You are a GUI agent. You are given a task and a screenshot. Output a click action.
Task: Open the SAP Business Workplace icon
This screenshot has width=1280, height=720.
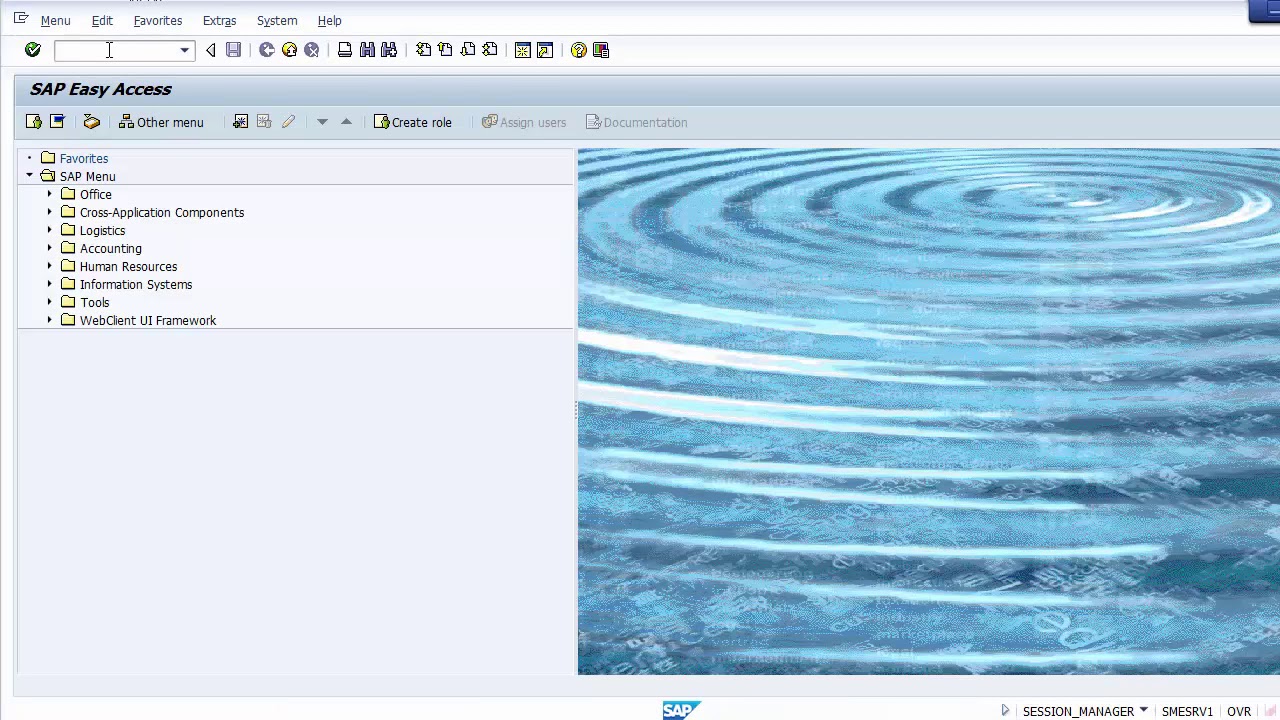pos(91,122)
